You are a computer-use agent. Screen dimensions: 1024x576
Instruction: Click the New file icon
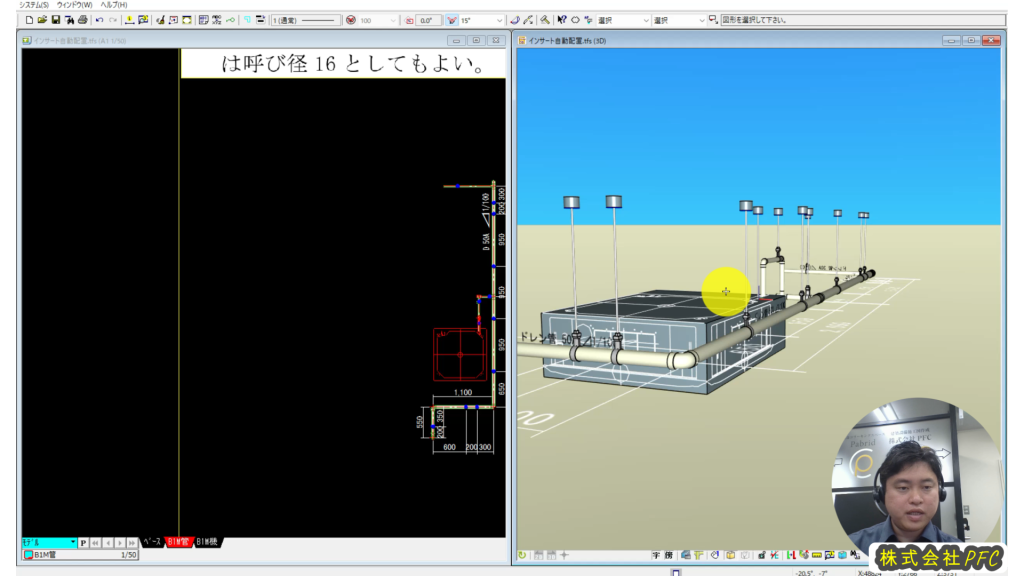click(29, 20)
